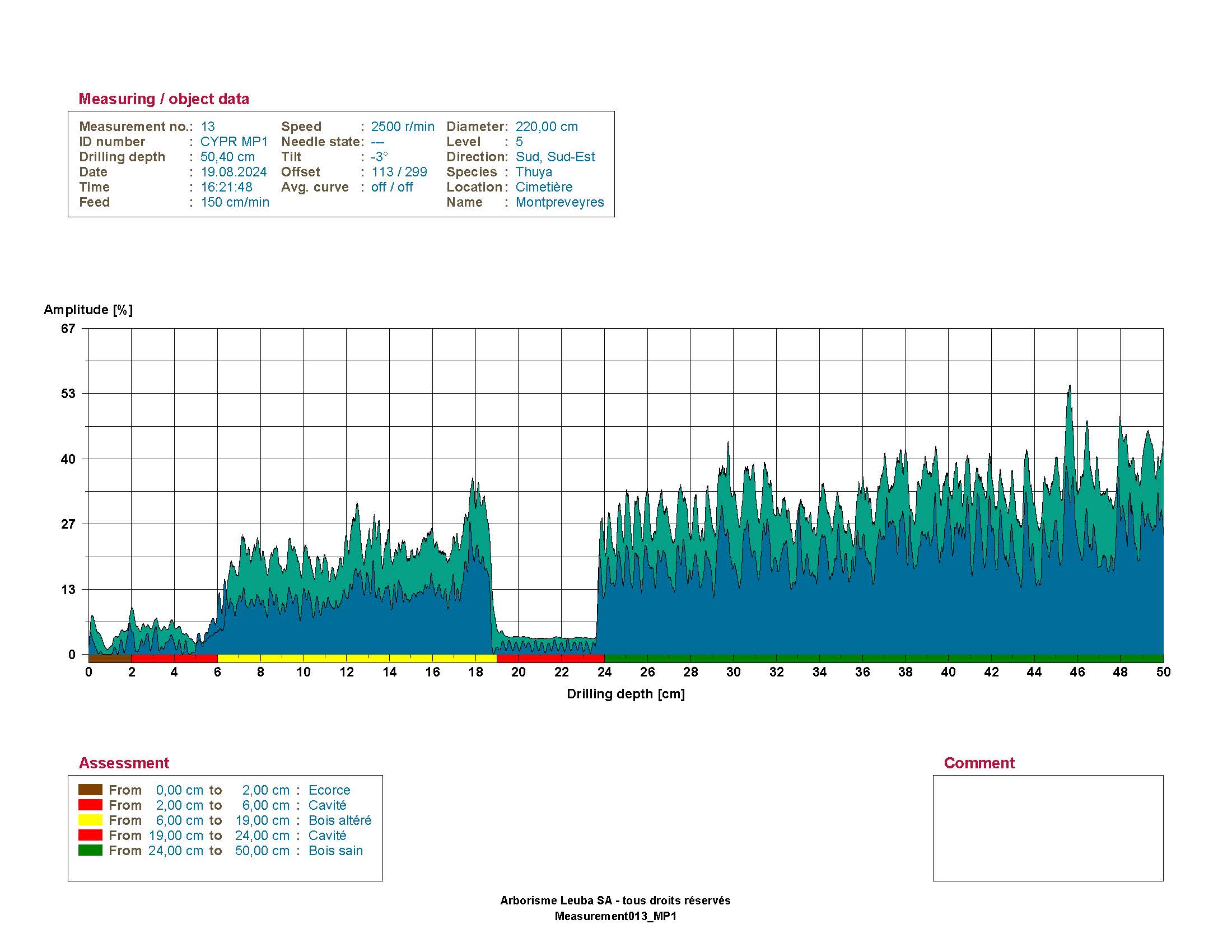Click the green Bois sain legend swatch
This screenshot has width=1232, height=952.
pyautogui.click(x=90, y=850)
